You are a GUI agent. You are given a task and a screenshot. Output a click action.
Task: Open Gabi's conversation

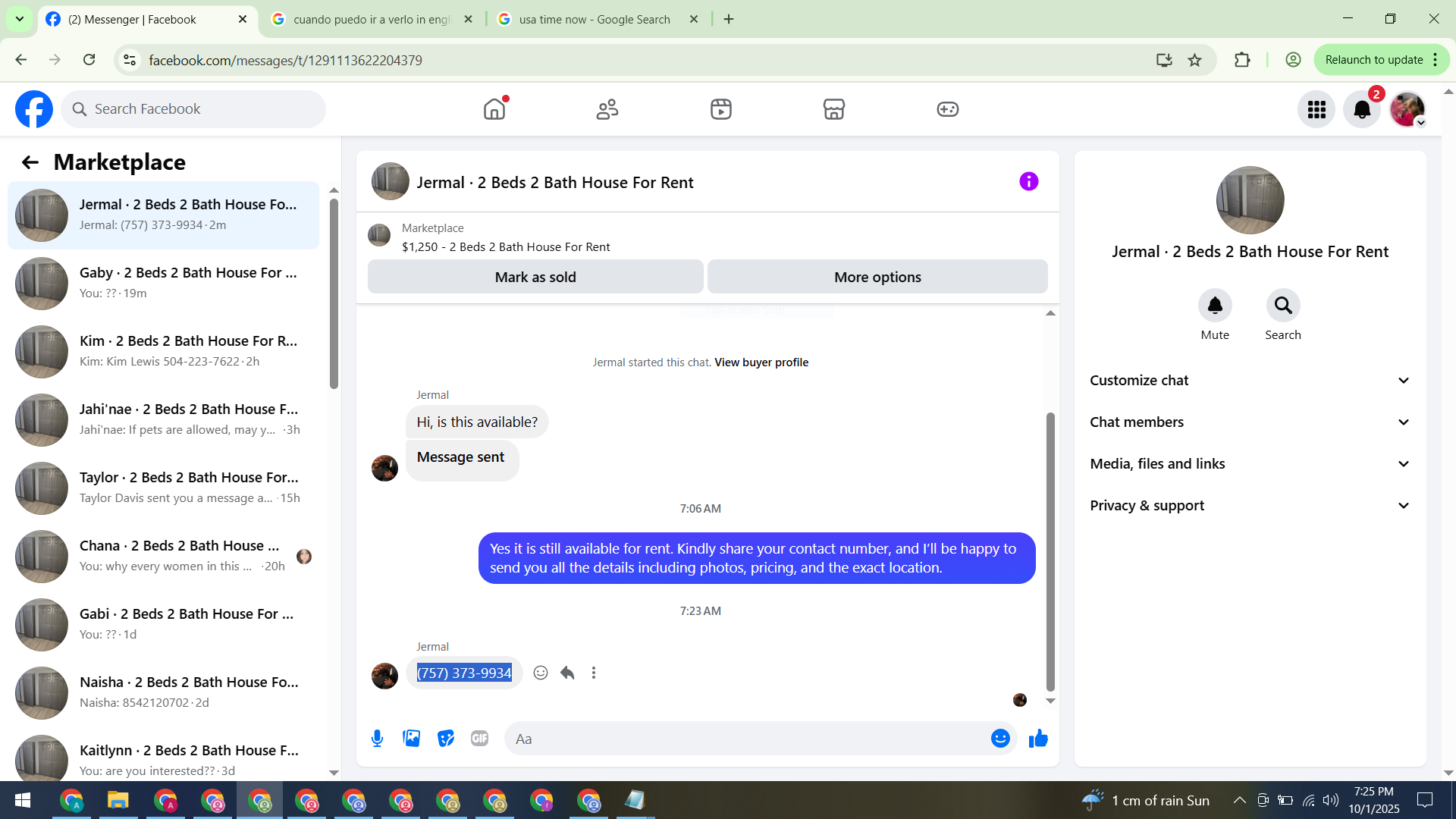(163, 624)
